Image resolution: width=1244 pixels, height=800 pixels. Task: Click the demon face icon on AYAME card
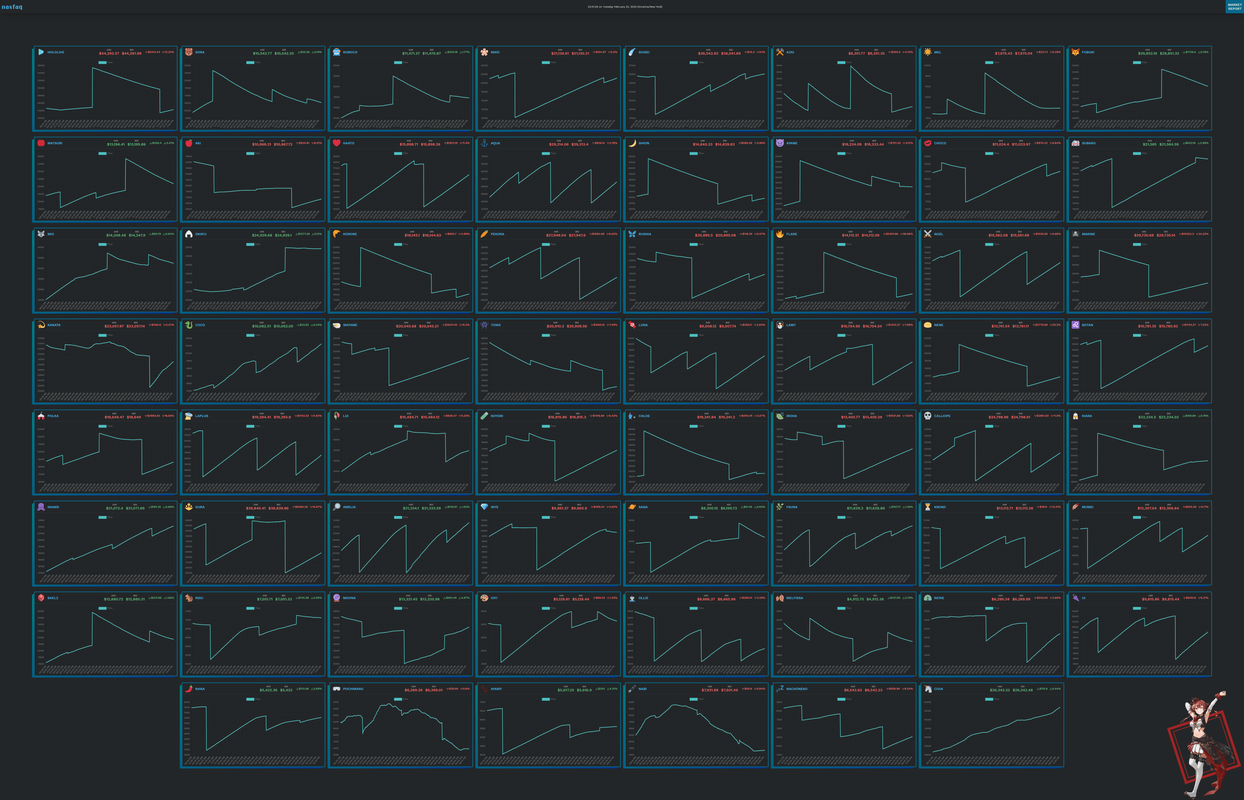[x=780, y=143]
